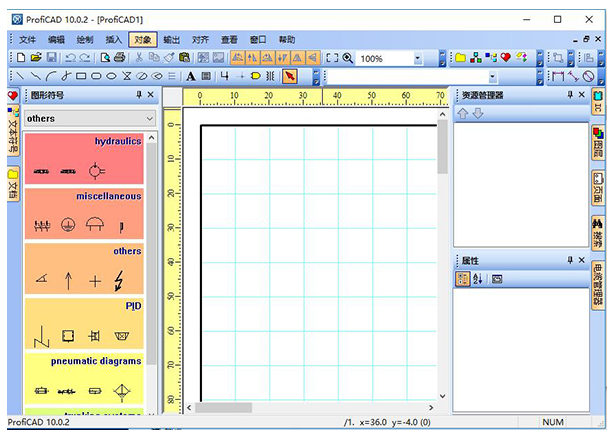Toggle alphabetical A-Z sort in properties panel
This screenshot has height=434, width=613.
click(477, 279)
